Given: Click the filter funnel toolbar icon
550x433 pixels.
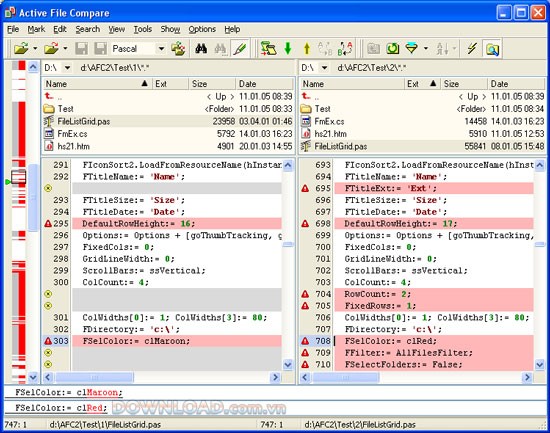Looking at the screenshot, I should tap(411, 48).
